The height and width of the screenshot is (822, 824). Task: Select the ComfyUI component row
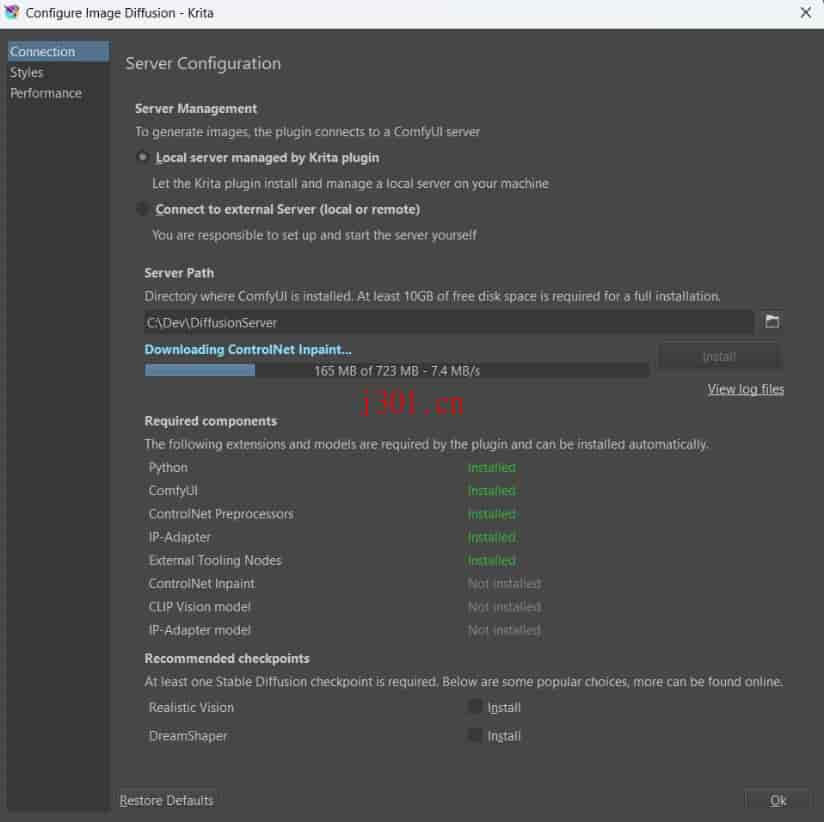[332, 490]
